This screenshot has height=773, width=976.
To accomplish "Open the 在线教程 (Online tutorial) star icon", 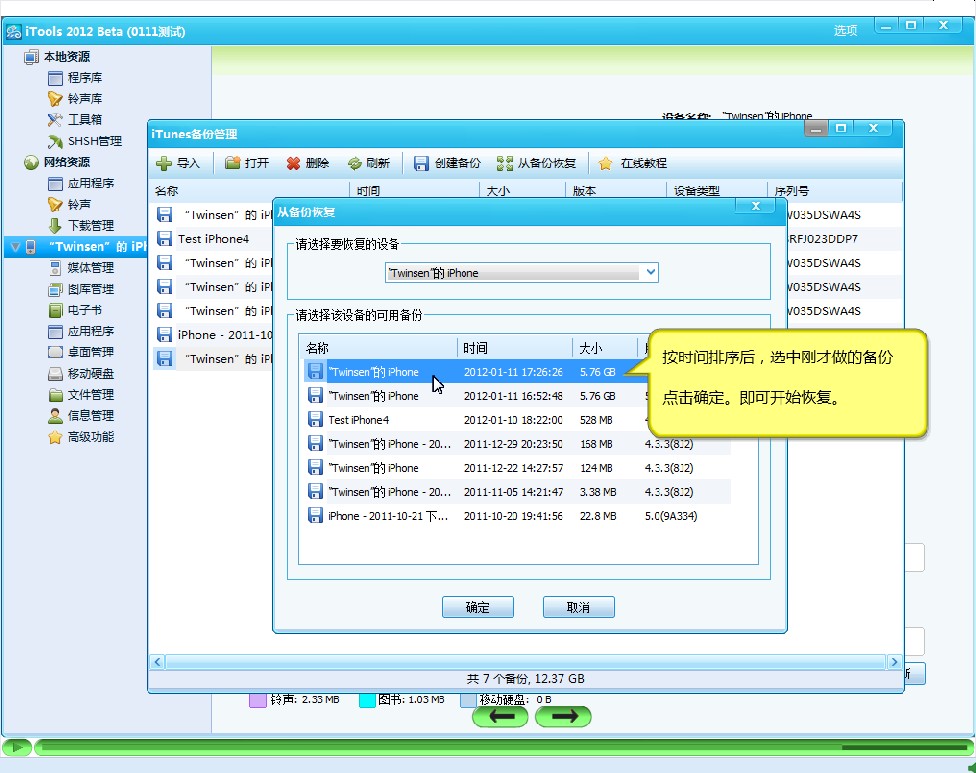I will tap(606, 163).
